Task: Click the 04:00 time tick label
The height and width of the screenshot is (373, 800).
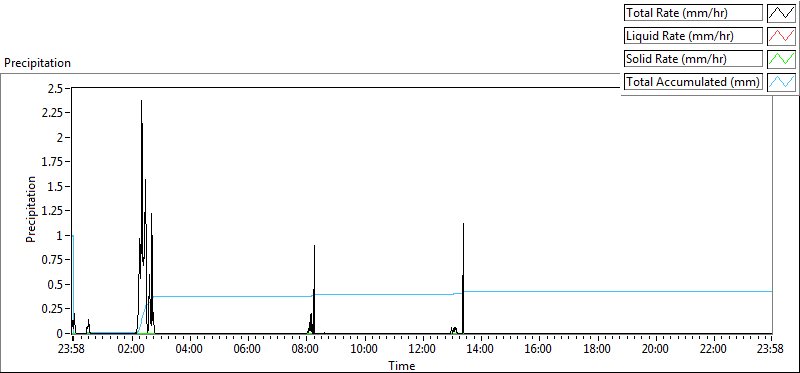Action: [189, 350]
